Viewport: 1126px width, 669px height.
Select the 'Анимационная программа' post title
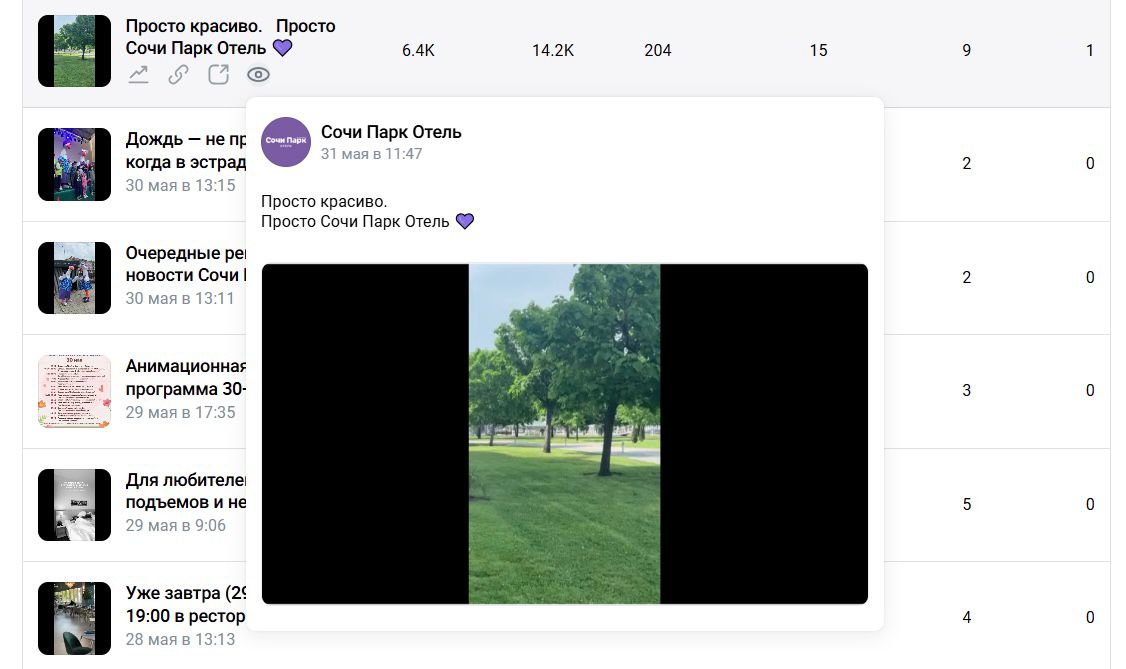pos(186,378)
